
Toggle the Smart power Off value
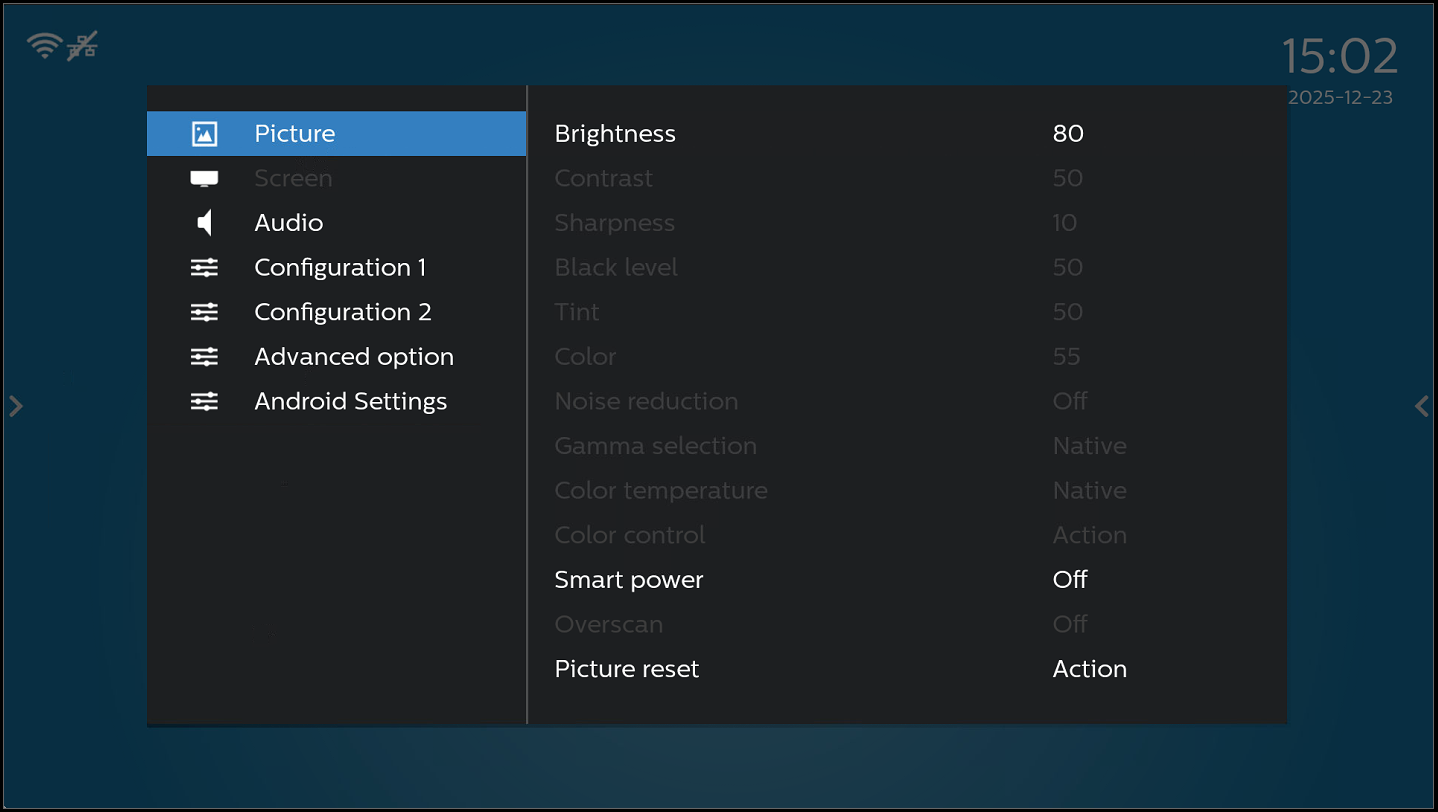pos(1070,580)
